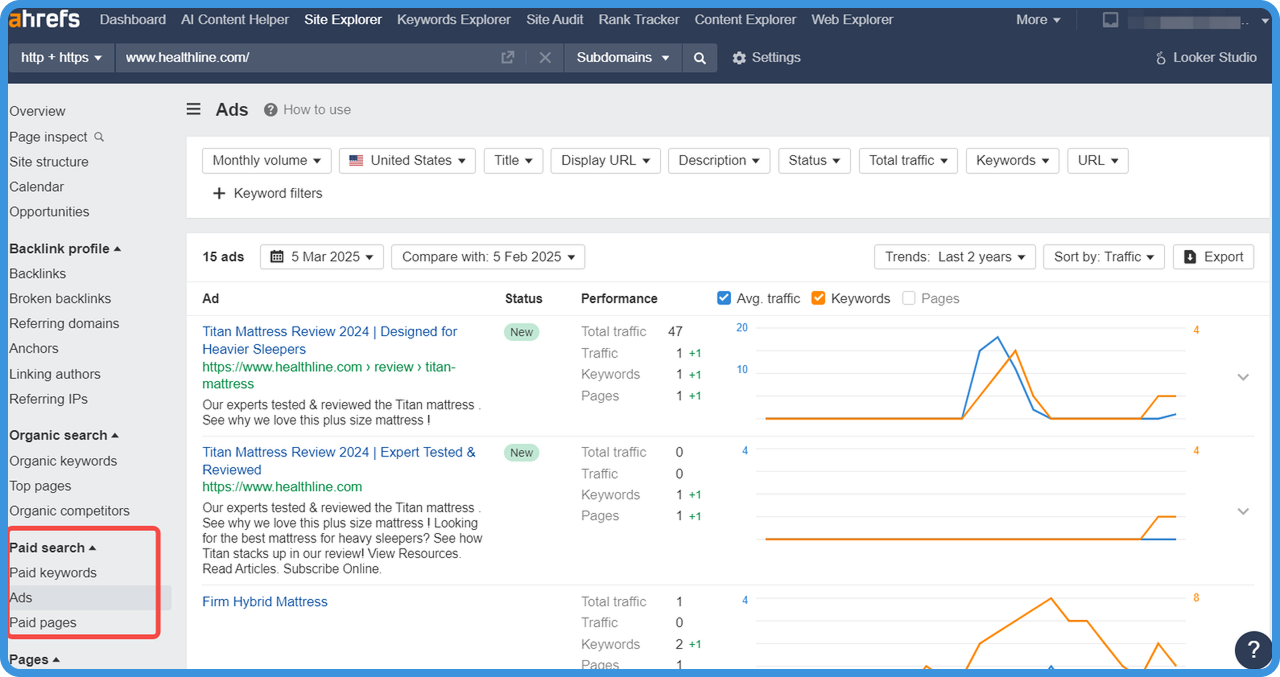This screenshot has height=677, width=1280.
Task: Open AI Content Helper
Action: point(235,20)
